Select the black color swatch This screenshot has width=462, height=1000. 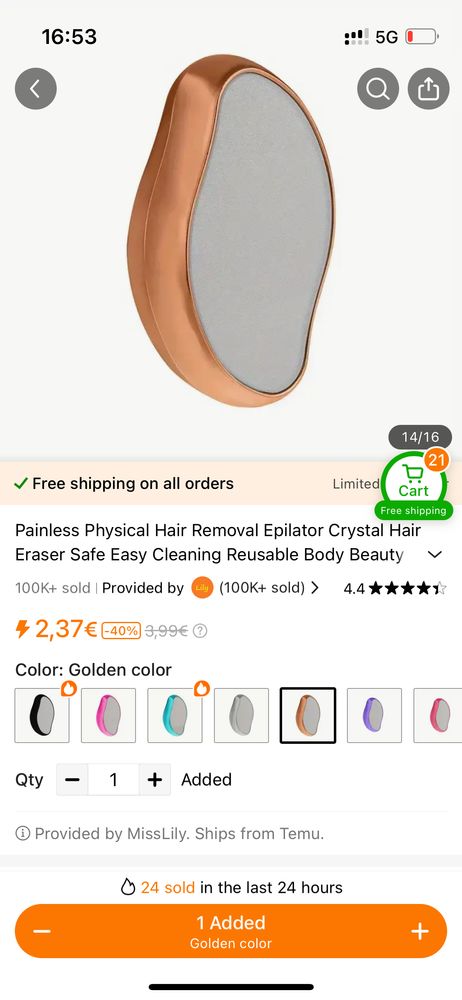click(42, 716)
